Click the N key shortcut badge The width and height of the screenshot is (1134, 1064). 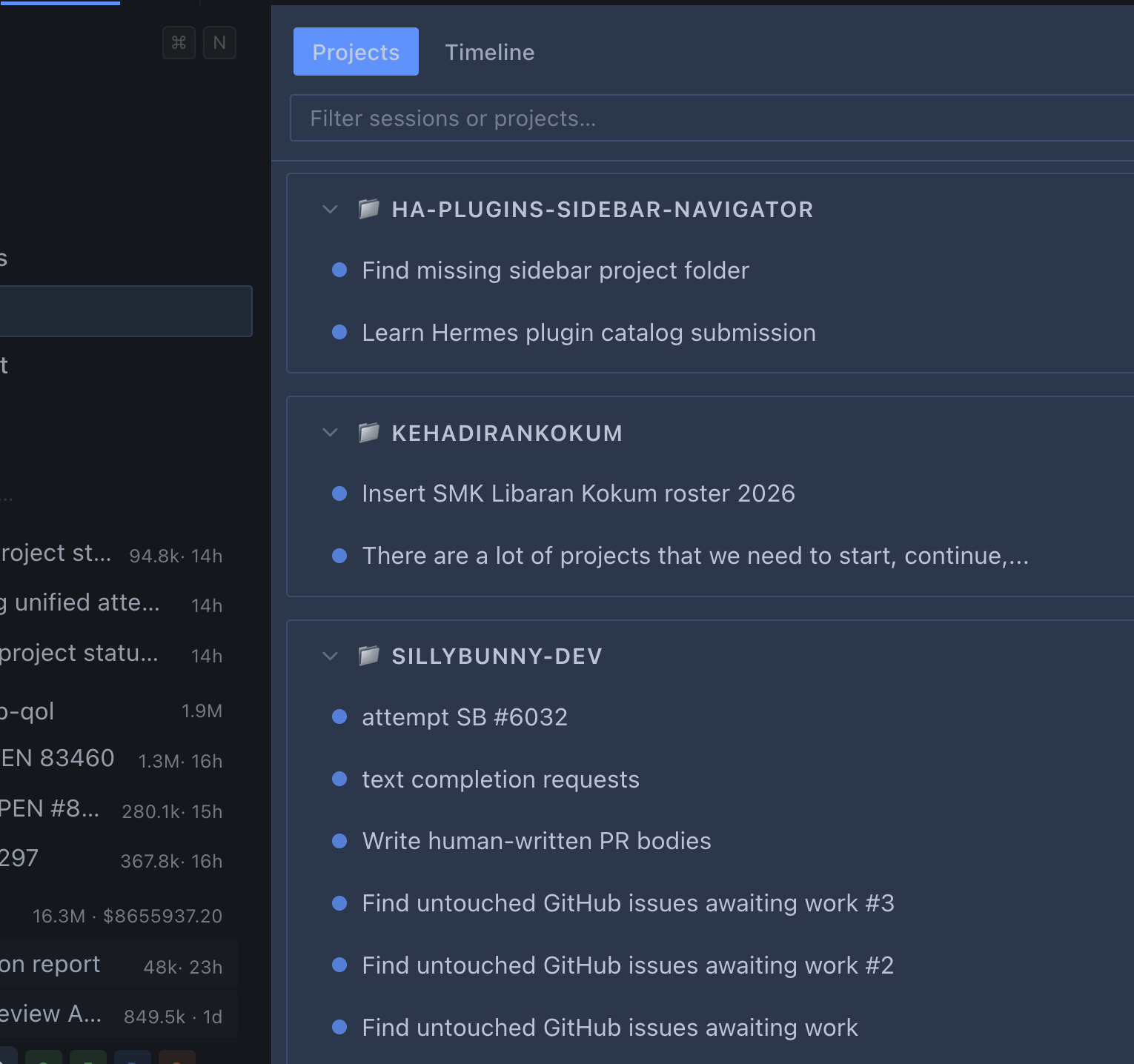(219, 43)
